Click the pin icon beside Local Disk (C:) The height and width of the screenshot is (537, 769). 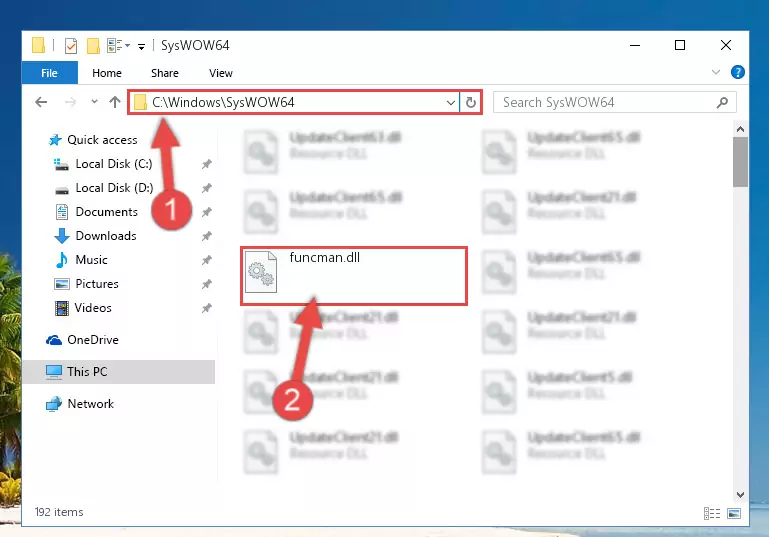click(206, 164)
